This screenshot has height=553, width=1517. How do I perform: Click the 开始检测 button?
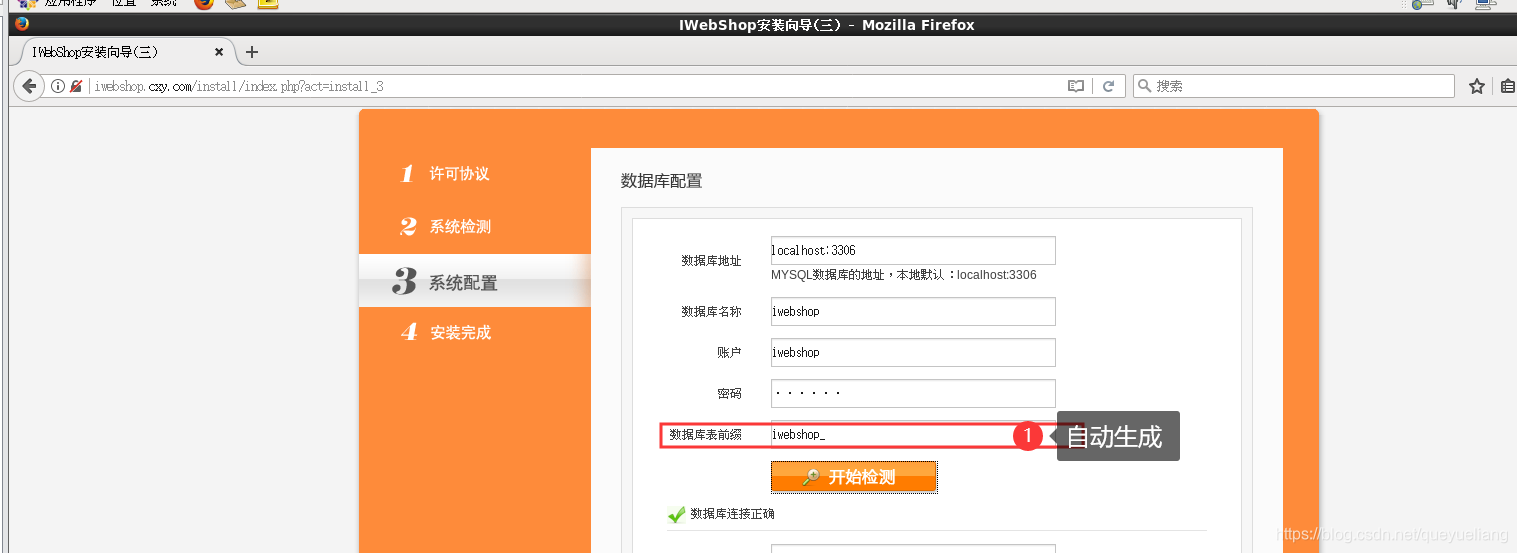tap(854, 477)
